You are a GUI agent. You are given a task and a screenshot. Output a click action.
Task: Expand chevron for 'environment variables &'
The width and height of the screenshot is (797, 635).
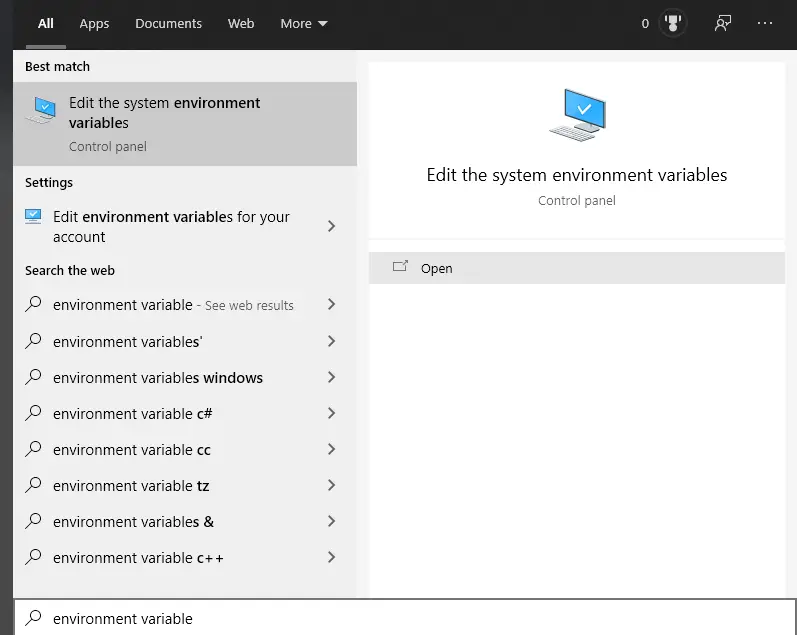click(x=331, y=521)
